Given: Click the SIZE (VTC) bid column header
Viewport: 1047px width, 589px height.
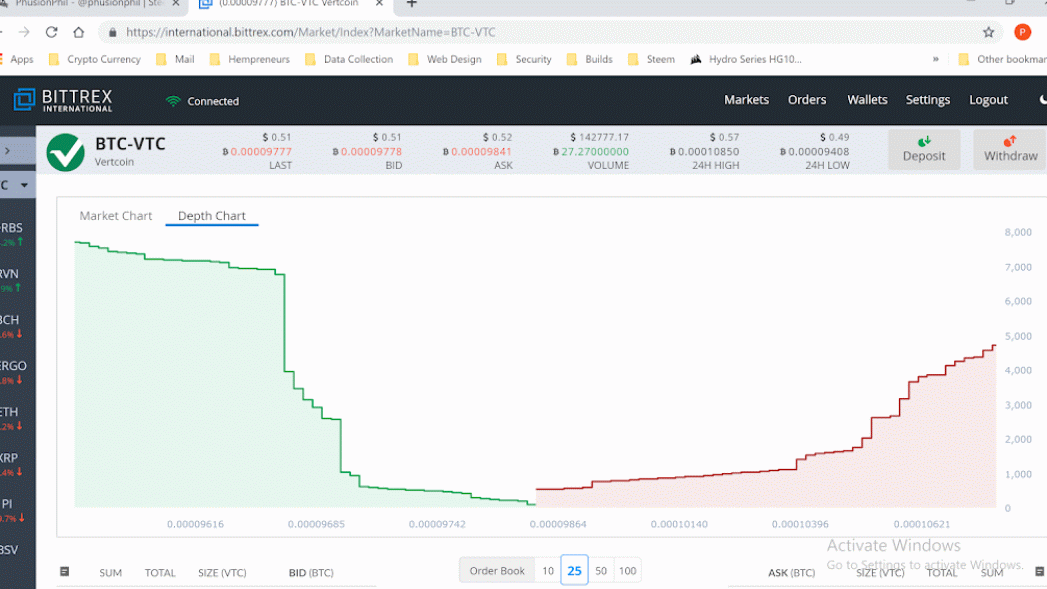Looking at the screenshot, I should [x=222, y=573].
